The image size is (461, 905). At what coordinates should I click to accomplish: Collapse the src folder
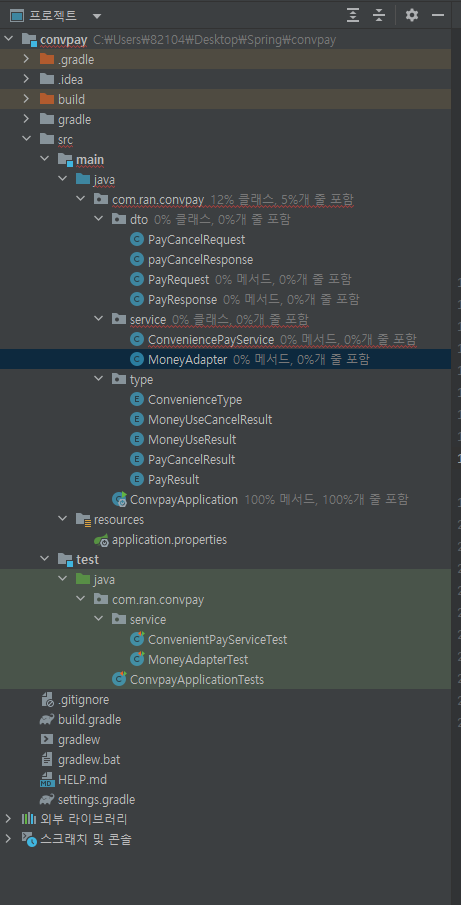(26, 139)
